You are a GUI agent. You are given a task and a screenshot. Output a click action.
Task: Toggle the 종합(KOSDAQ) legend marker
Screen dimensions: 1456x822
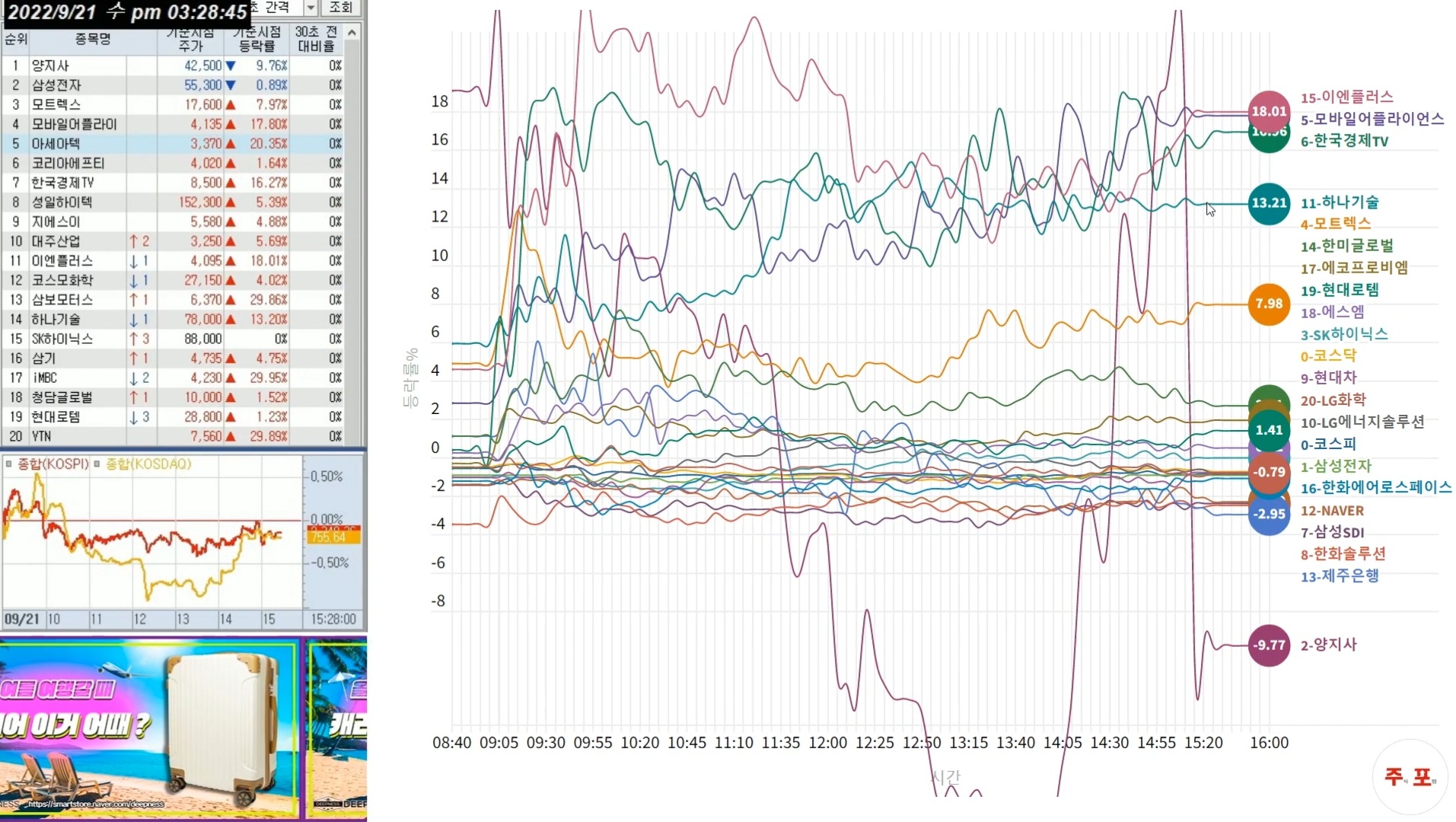click(x=97, y=464)
